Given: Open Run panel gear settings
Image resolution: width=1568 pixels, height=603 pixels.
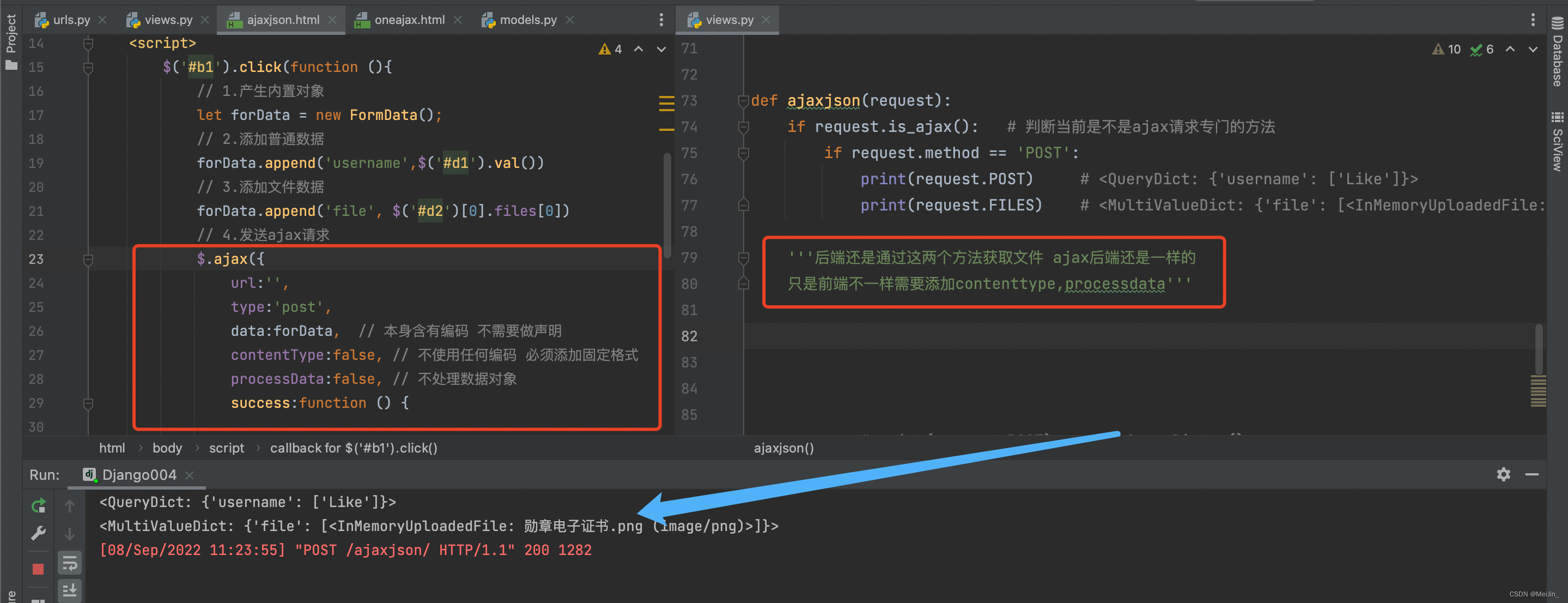Looking at the screenshot, I should (x=1504, y=474).
